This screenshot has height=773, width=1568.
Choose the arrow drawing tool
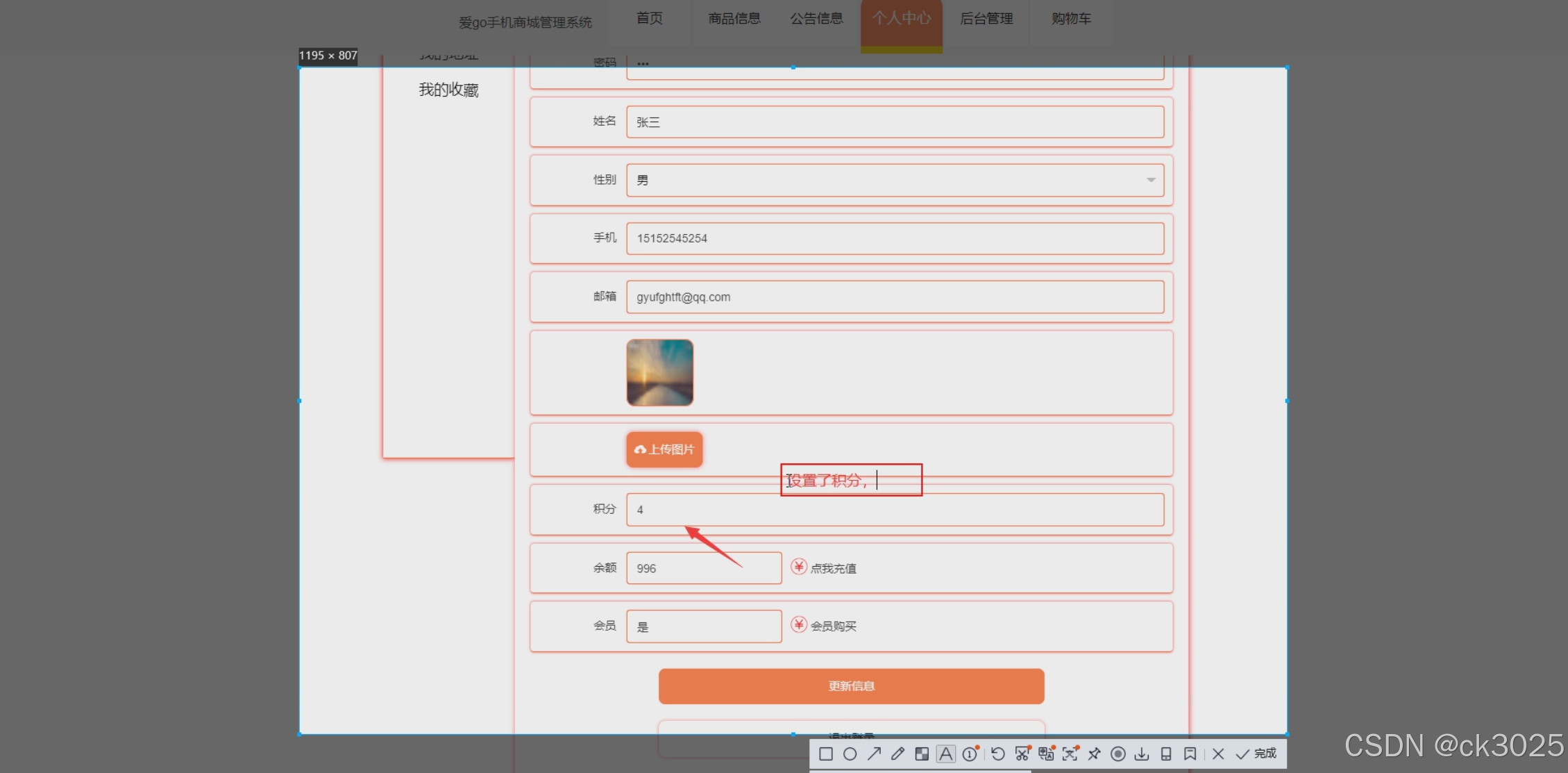point(874,754)
